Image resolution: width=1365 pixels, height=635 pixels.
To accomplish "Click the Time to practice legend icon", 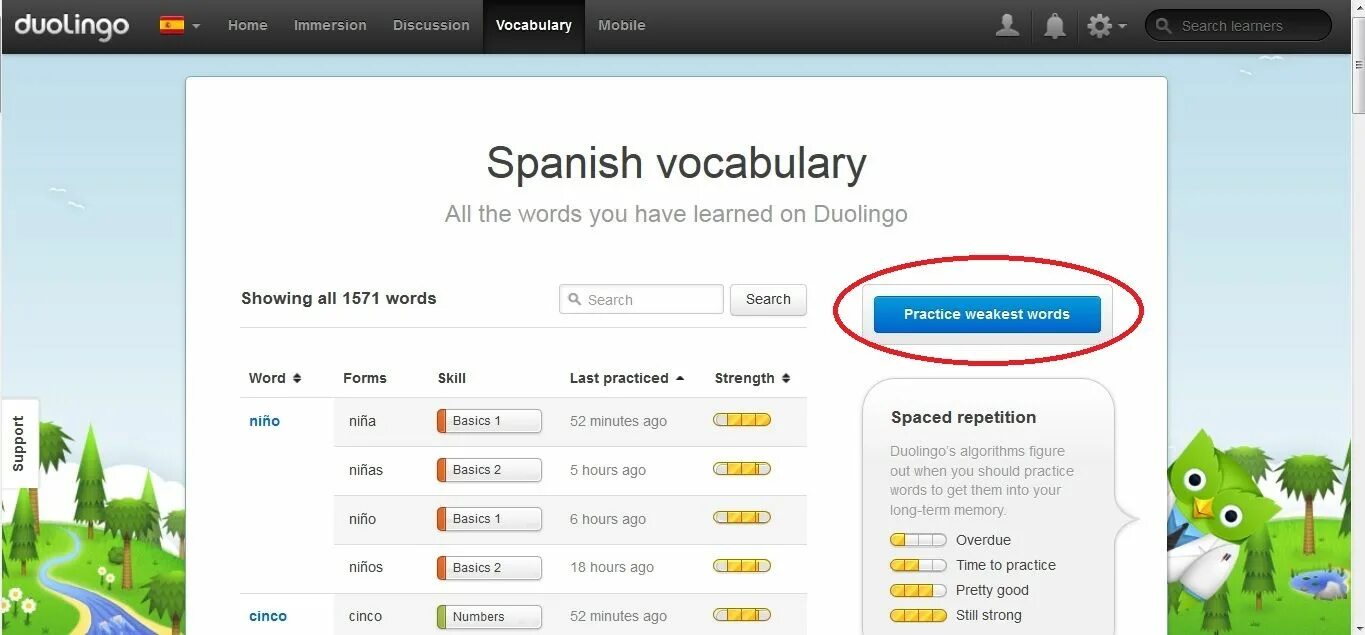I will 918,565.
